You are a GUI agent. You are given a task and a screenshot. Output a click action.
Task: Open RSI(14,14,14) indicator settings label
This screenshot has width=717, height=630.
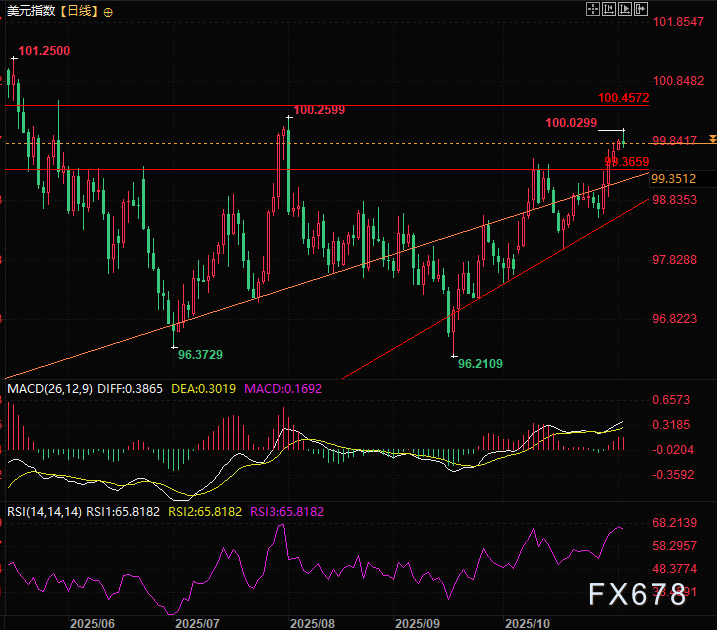tap(41, 511)
